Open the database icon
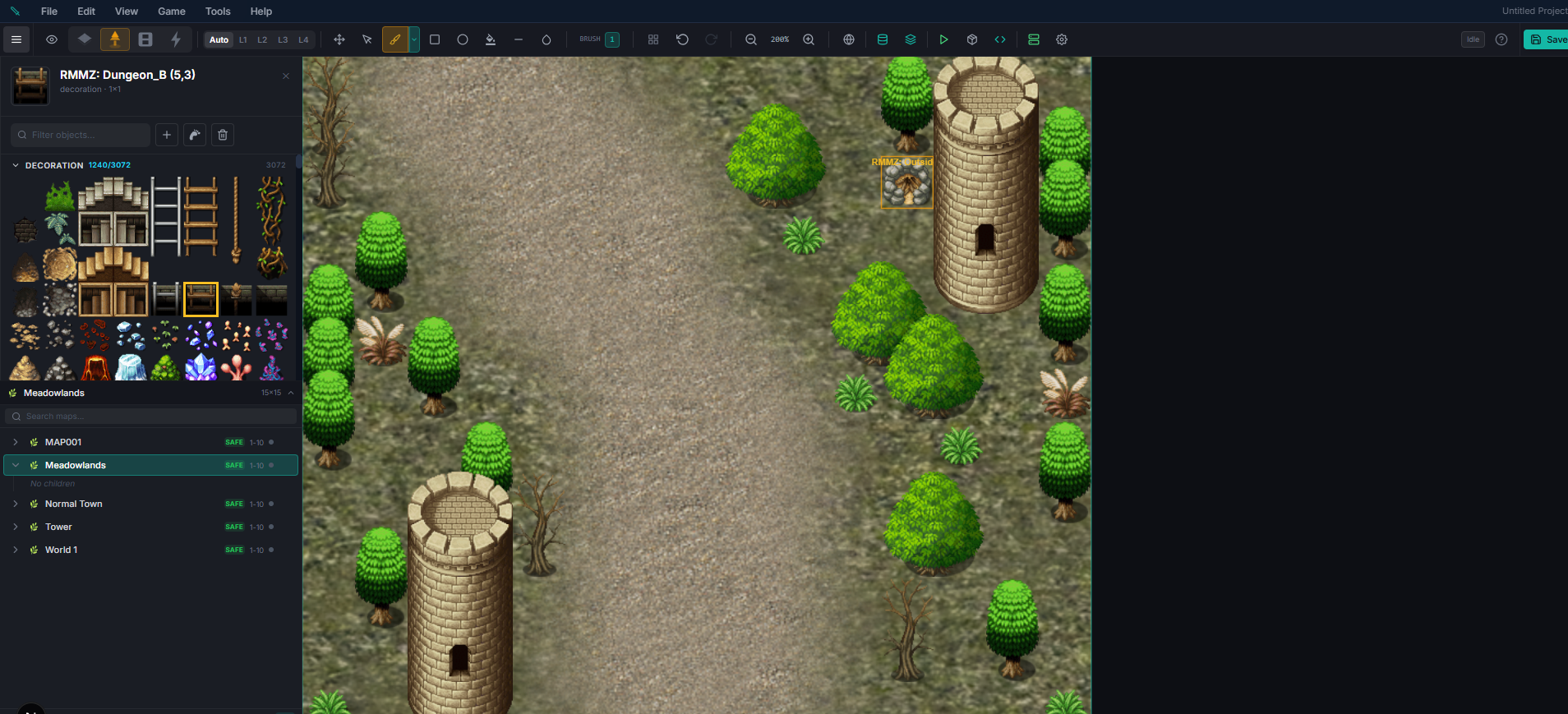 pos(883,39)
